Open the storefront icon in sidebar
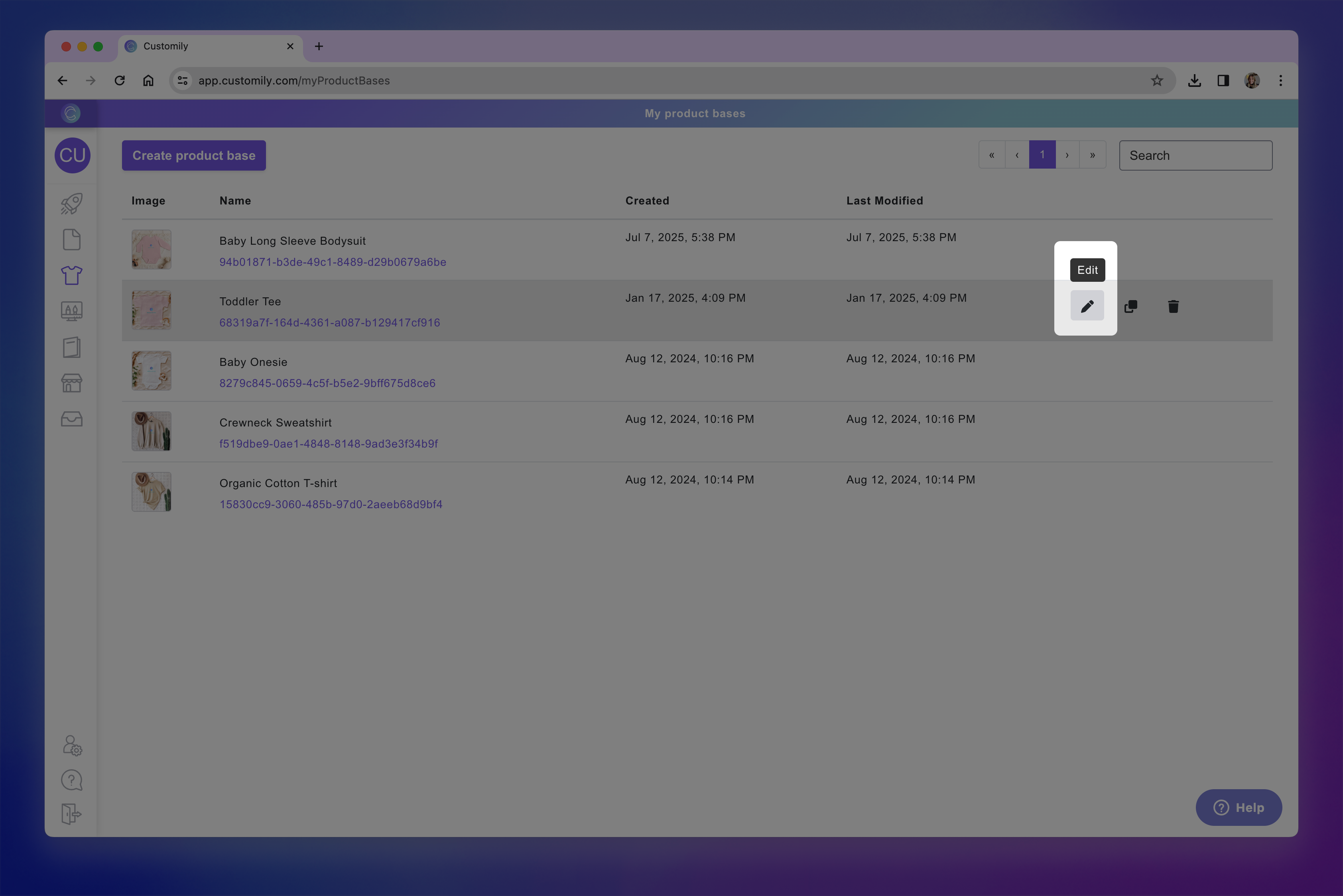Image resolution: width=1343 pixels, height=896 pixels. pyautogui.click(x=71, y=383)
